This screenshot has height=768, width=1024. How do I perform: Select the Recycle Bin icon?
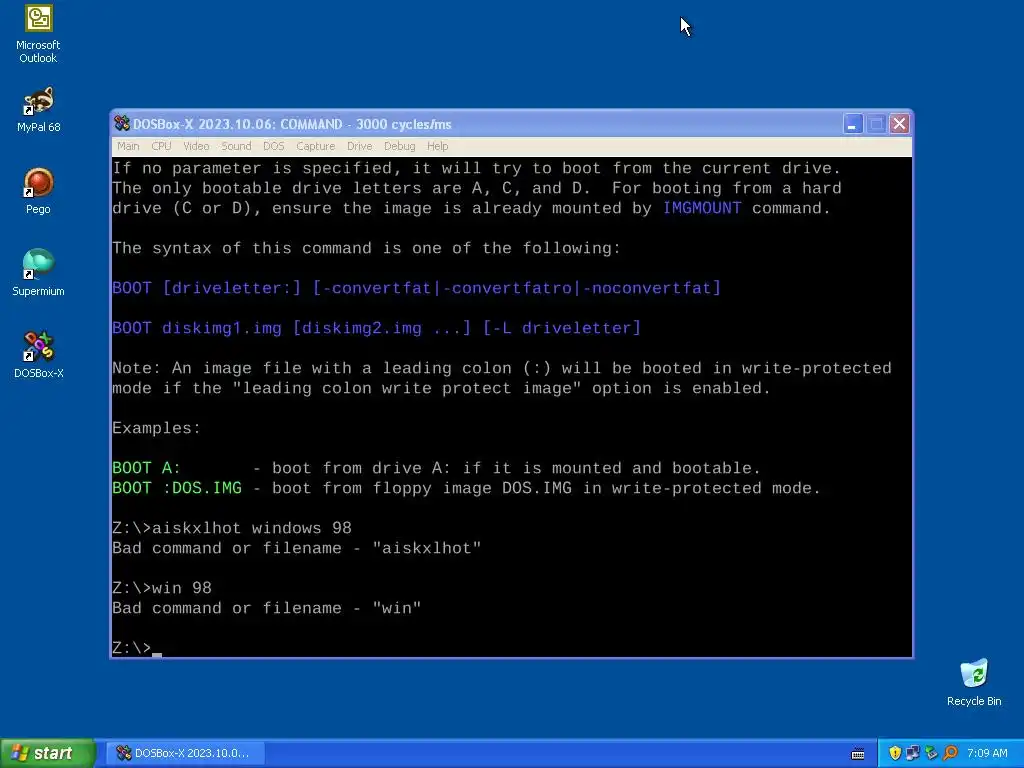(974, 682)
